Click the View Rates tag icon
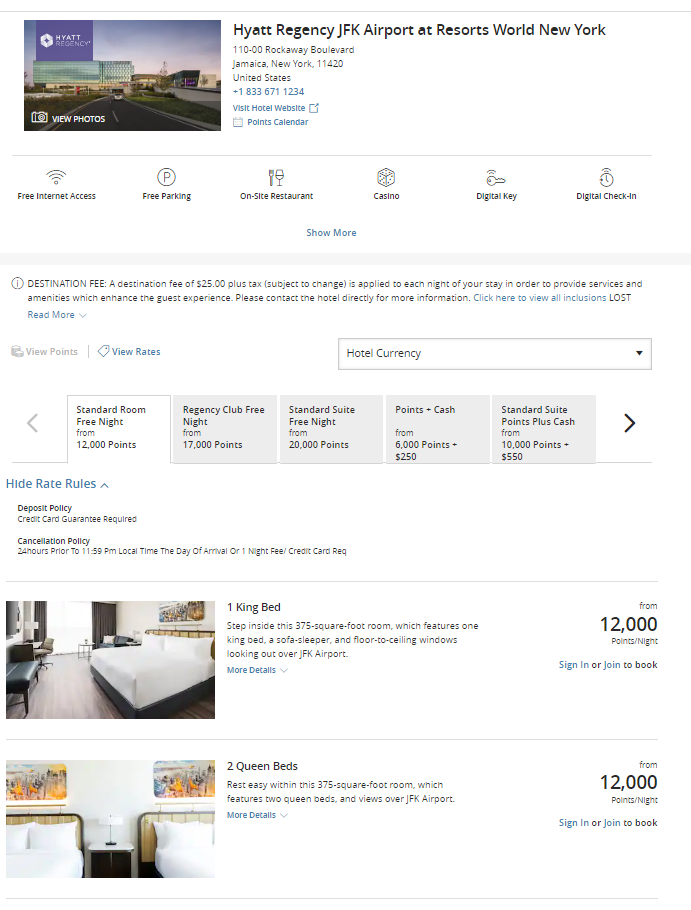691x910 pixels. (x=103, y=351)
